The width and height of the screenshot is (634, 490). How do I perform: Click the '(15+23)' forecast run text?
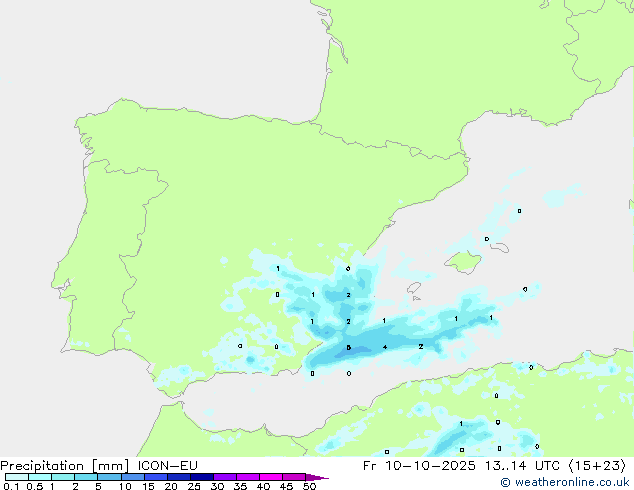coord(597,466)
